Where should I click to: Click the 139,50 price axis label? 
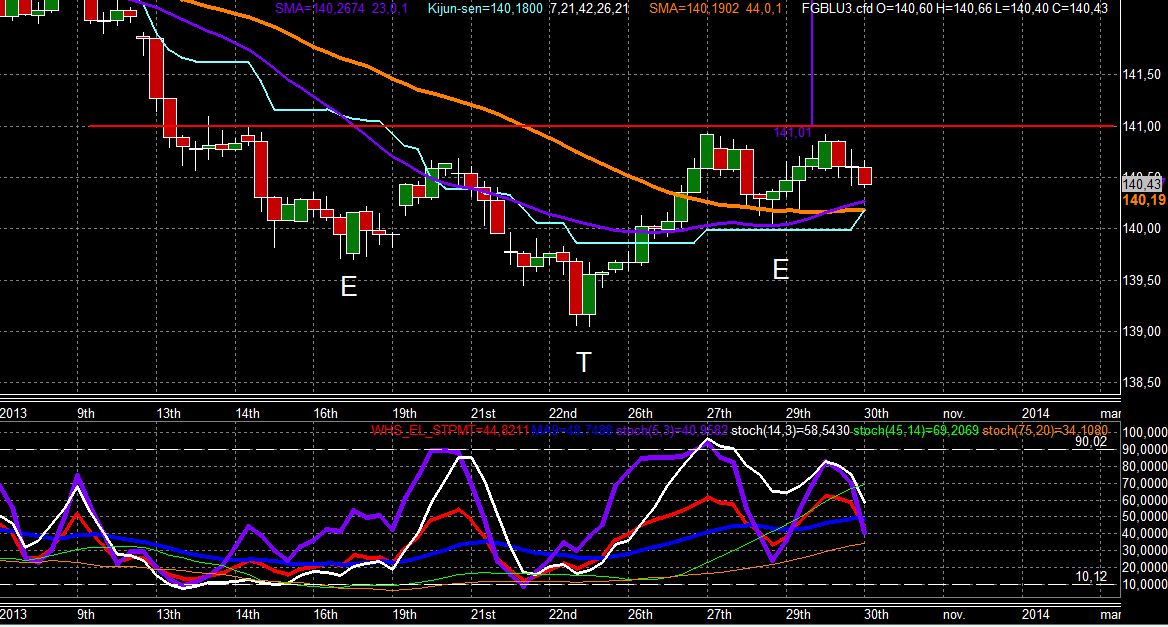[1140, 280]
